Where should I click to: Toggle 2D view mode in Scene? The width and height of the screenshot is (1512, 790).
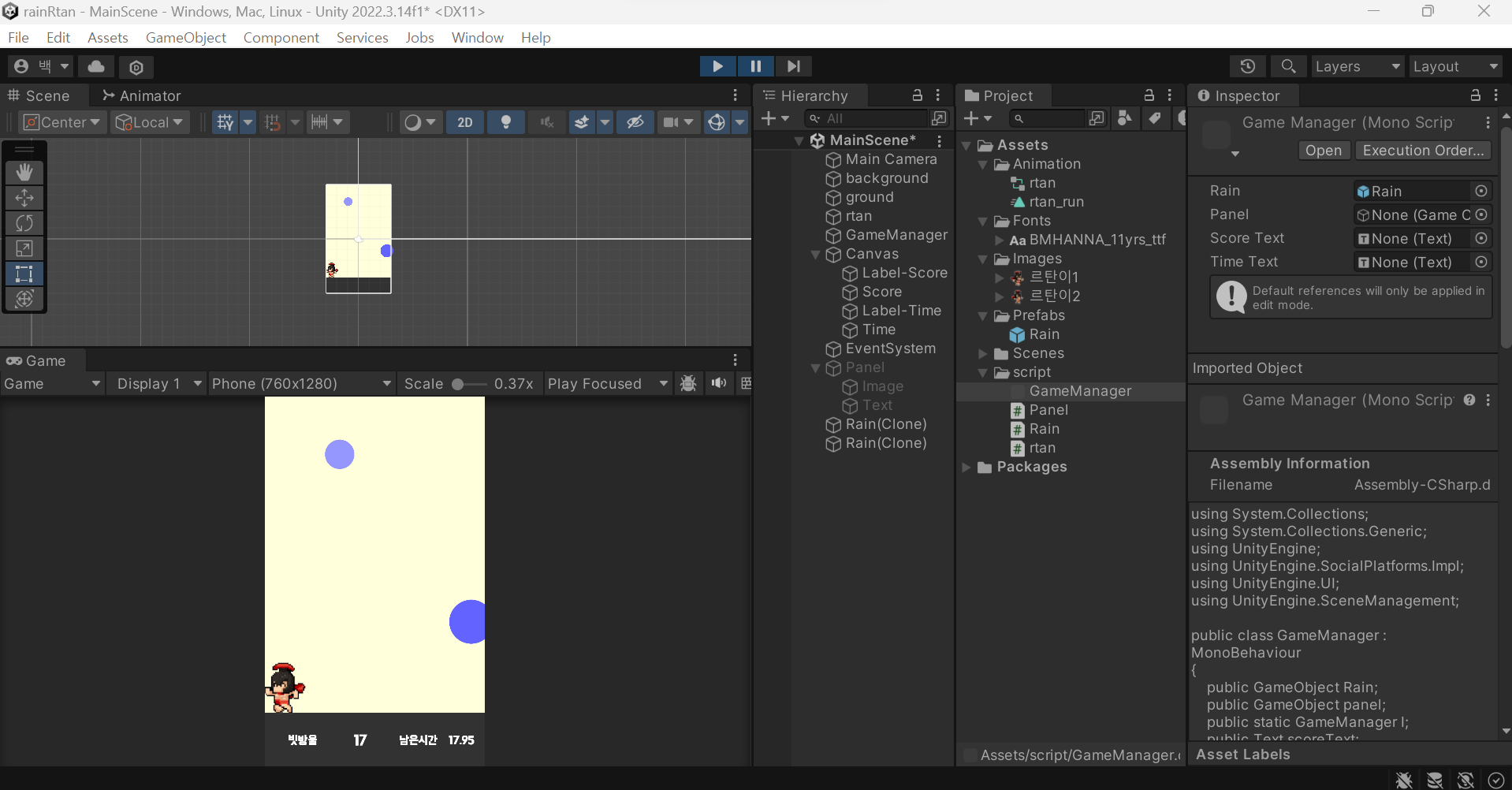pos(465,122)
